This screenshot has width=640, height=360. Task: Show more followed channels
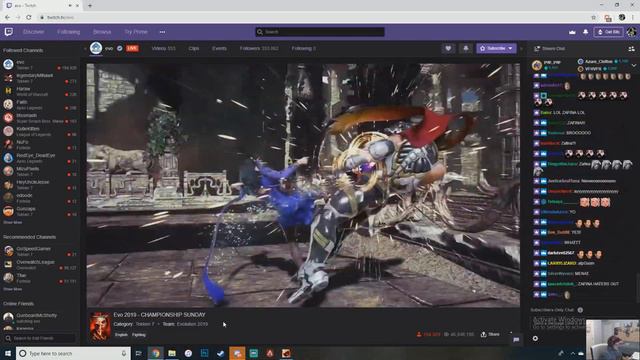coord(12,222)
